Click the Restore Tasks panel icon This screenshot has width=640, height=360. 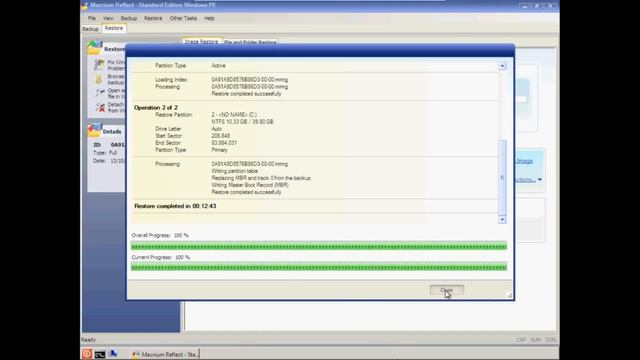[x=94, y=48]
